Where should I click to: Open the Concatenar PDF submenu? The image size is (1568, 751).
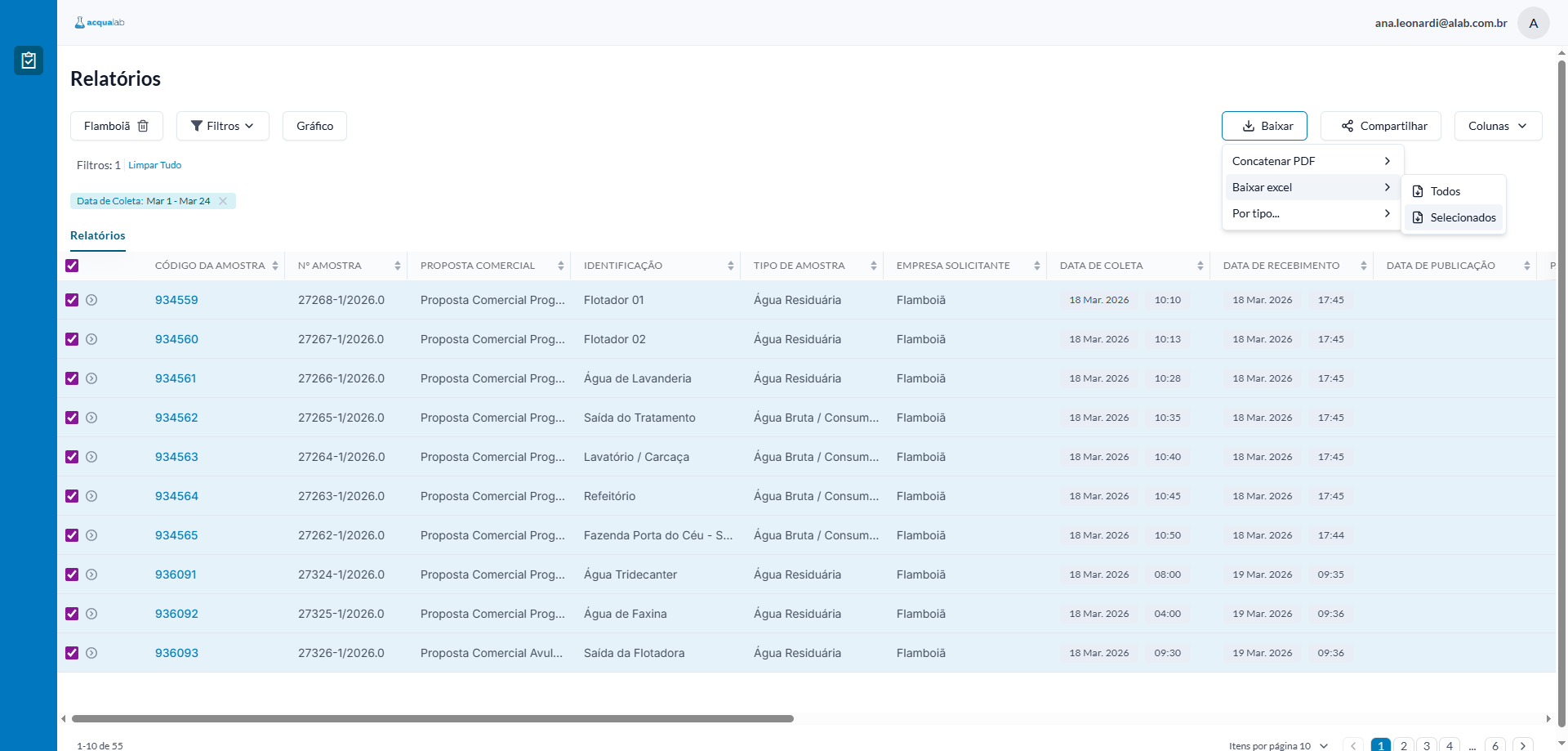(x=1312, y=161)
